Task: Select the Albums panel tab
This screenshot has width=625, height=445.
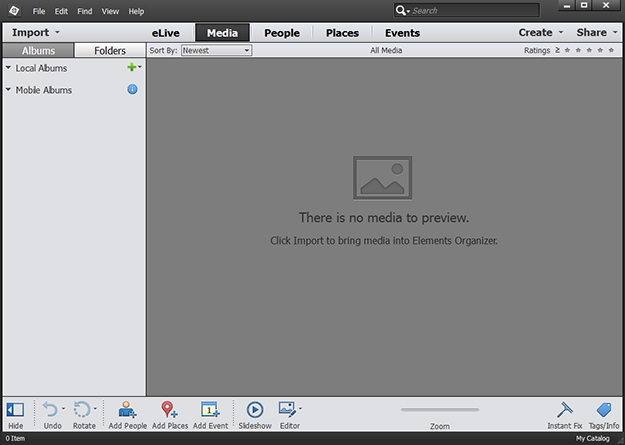Action: [38, 51]
